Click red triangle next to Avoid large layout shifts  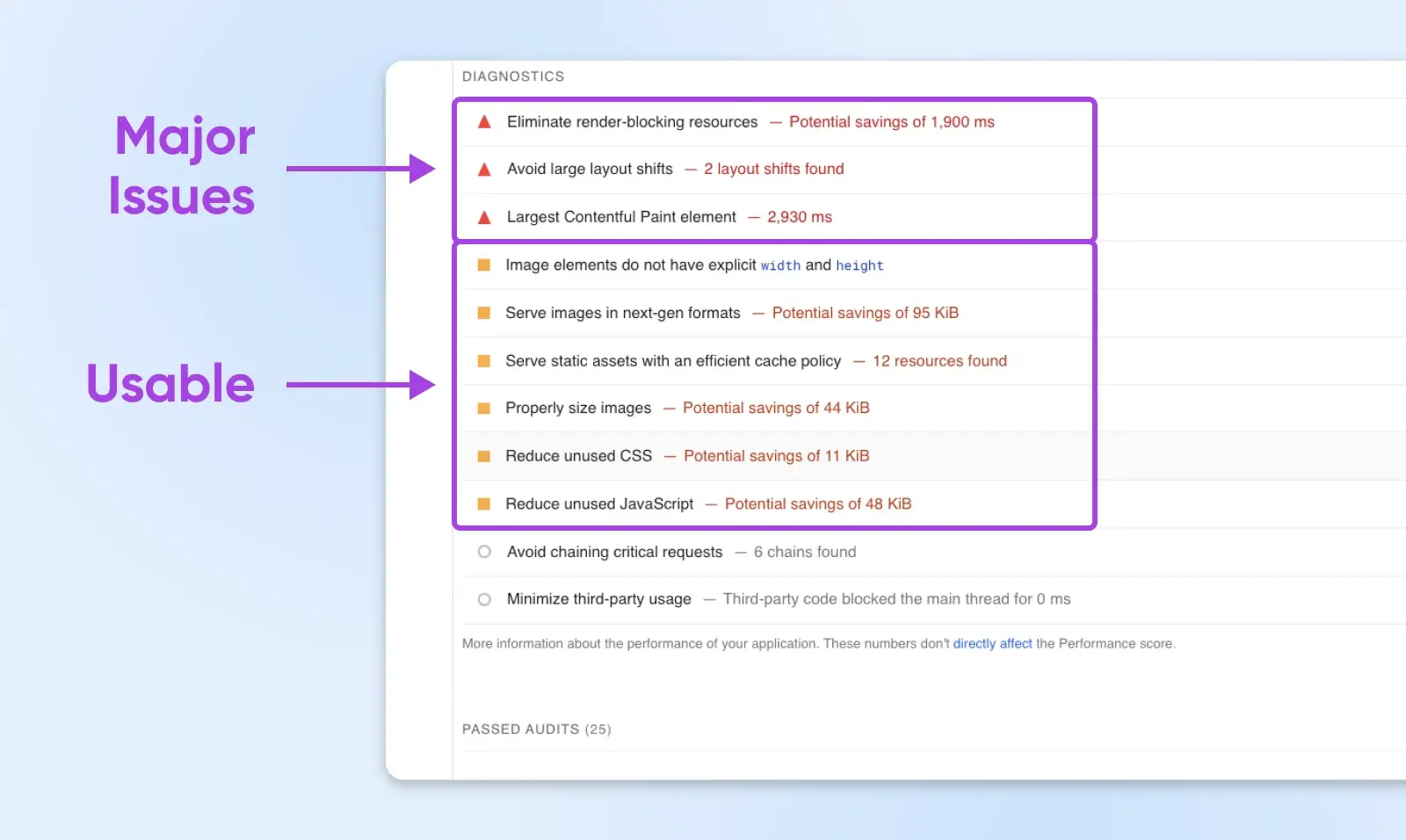(x=484, y=170)
